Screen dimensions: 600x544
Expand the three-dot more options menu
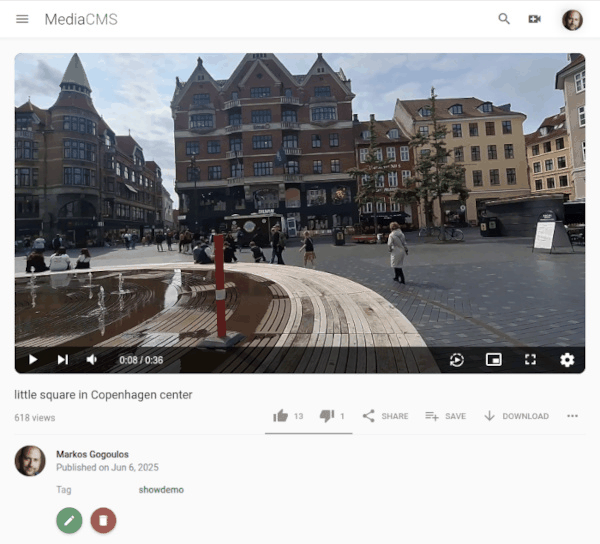pyautogui.click(x=572, y=416)
